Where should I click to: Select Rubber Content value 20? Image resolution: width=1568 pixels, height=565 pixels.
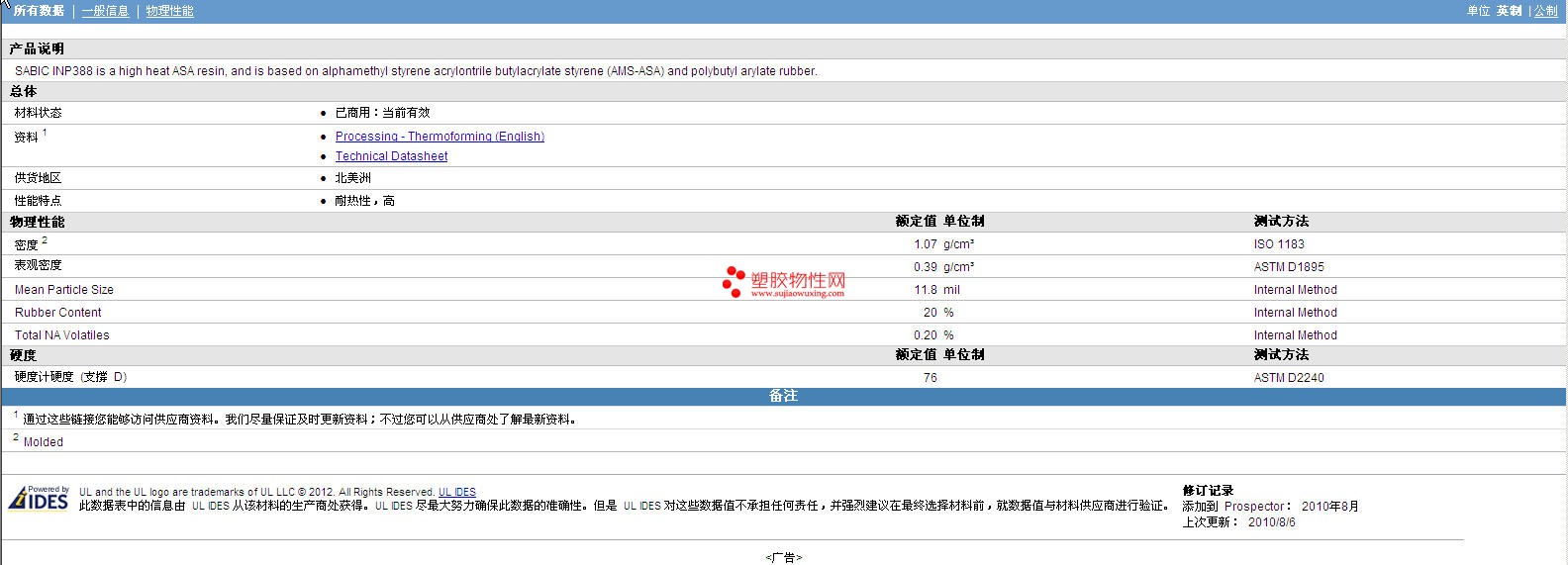(x=931, y=313)
